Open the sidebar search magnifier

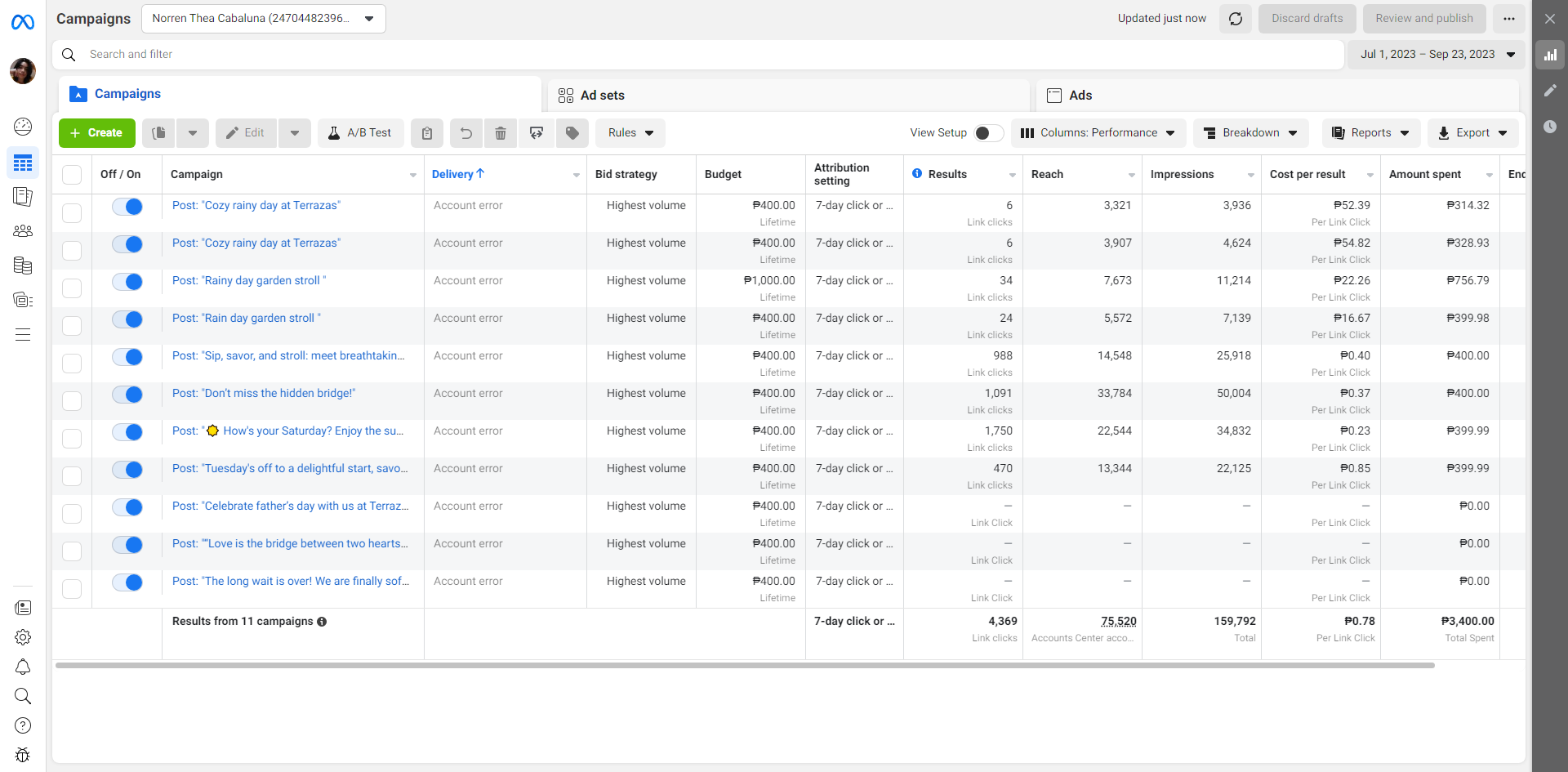click(x=23, y=696)
